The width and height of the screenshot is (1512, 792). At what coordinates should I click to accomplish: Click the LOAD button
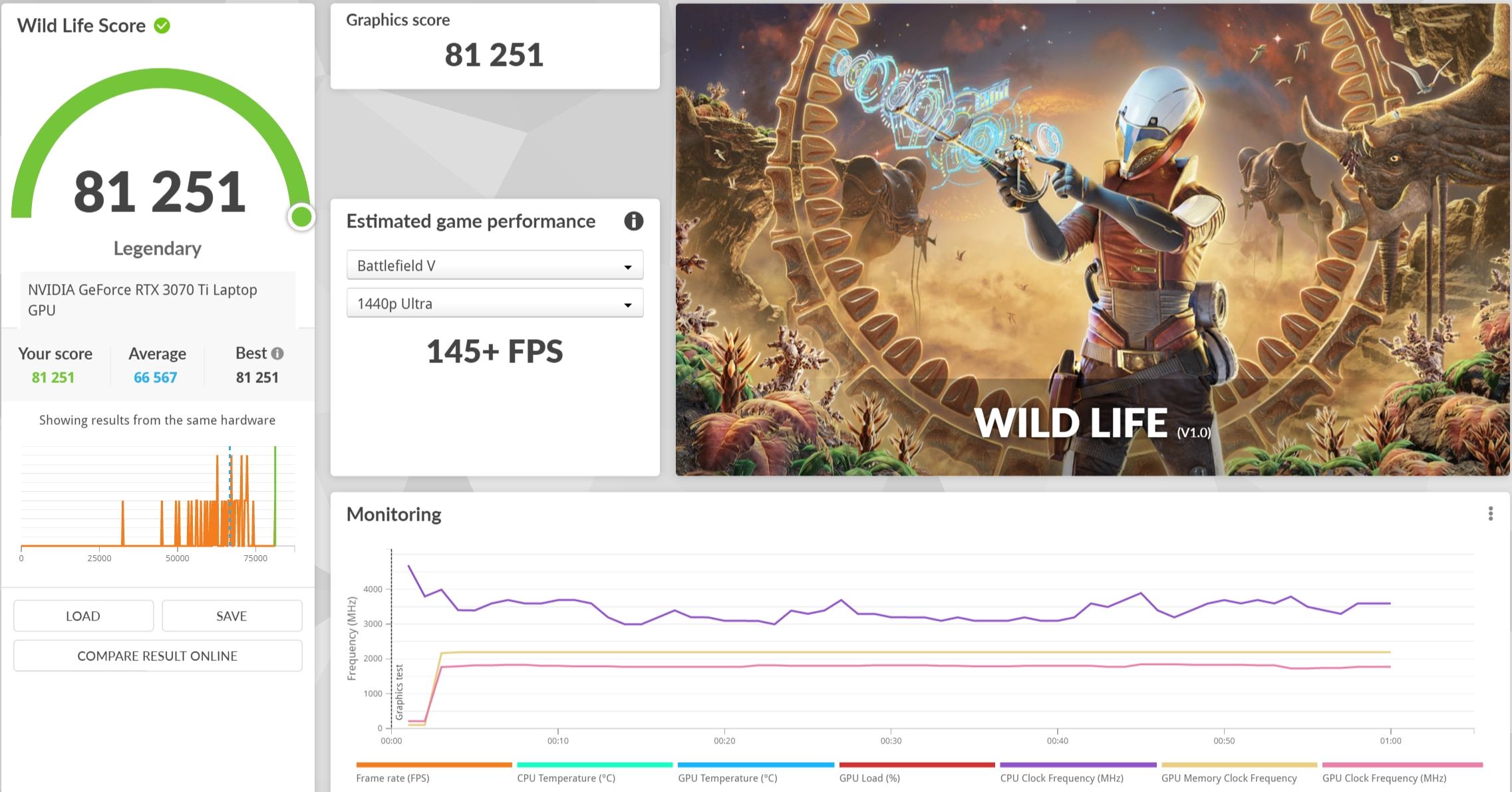[x=83, y=616]
